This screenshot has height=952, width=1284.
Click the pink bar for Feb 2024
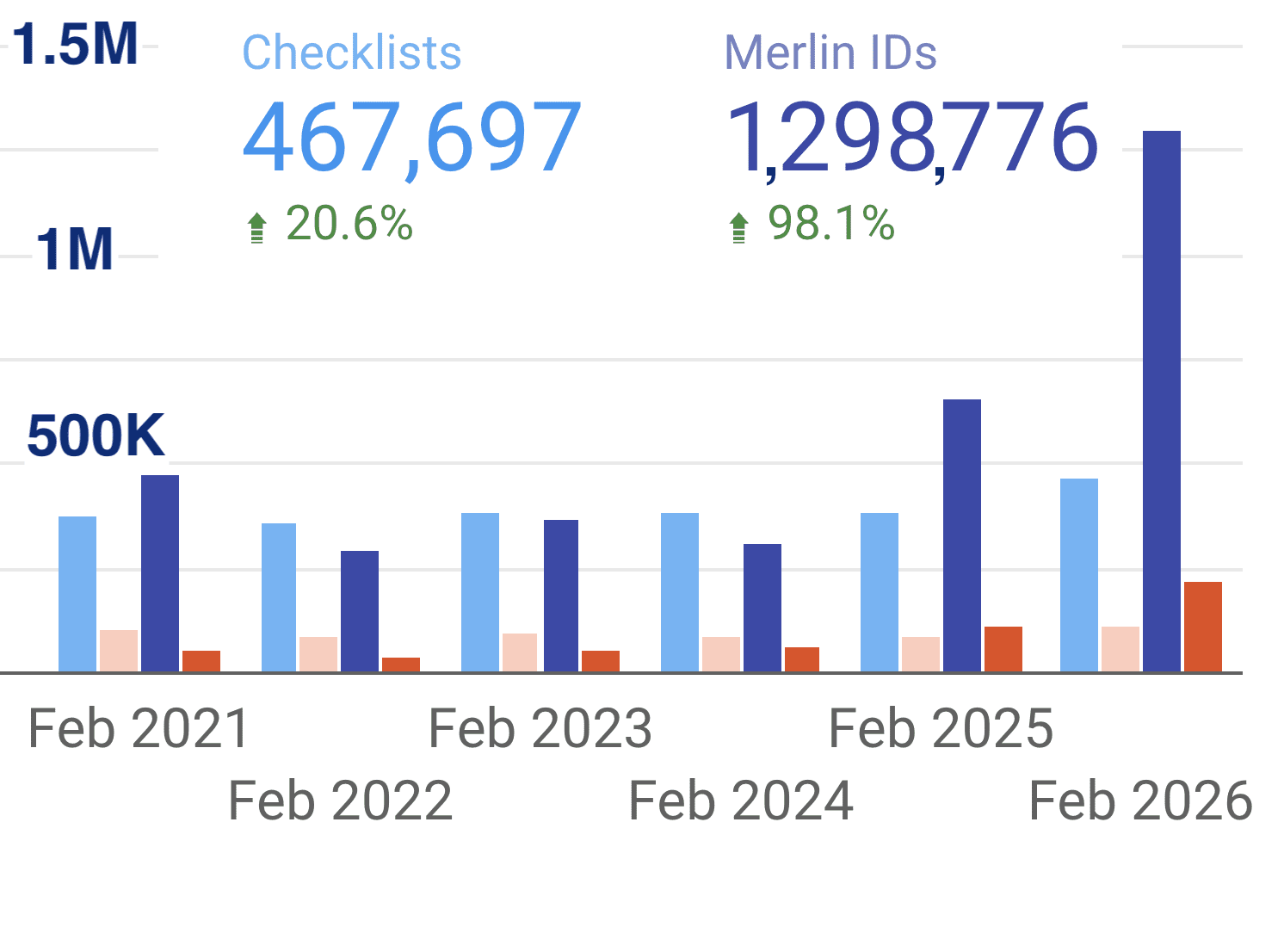[x=720, y=652]
